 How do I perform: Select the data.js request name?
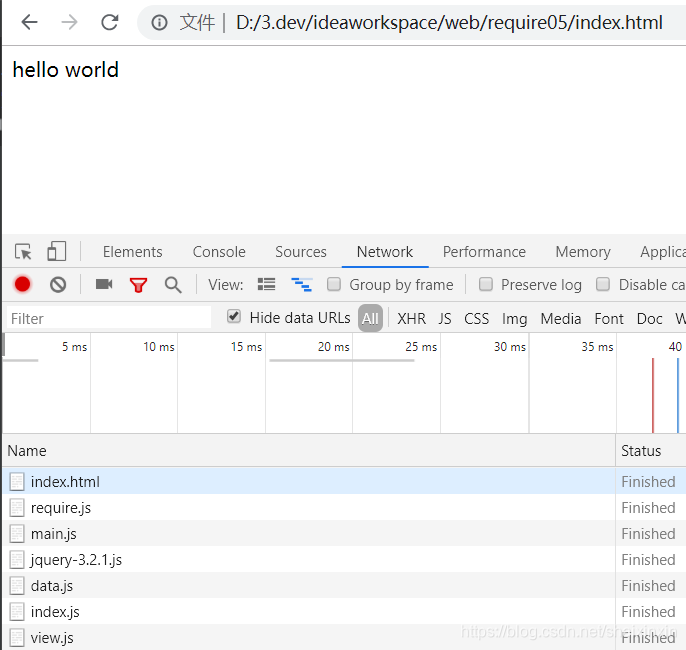[52, 586]
